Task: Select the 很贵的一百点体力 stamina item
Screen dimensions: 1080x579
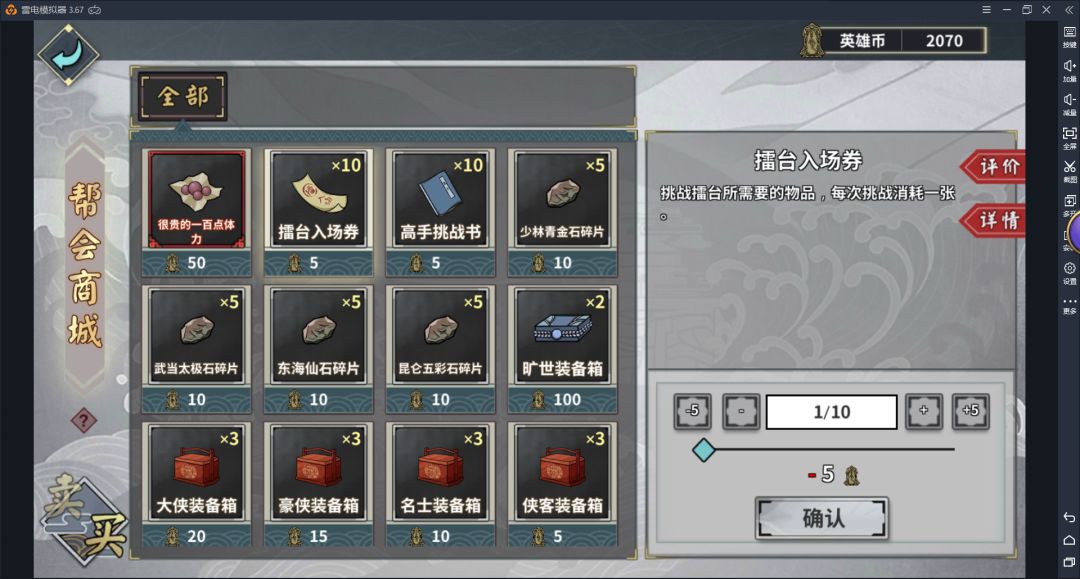Action: coord(196,212)
